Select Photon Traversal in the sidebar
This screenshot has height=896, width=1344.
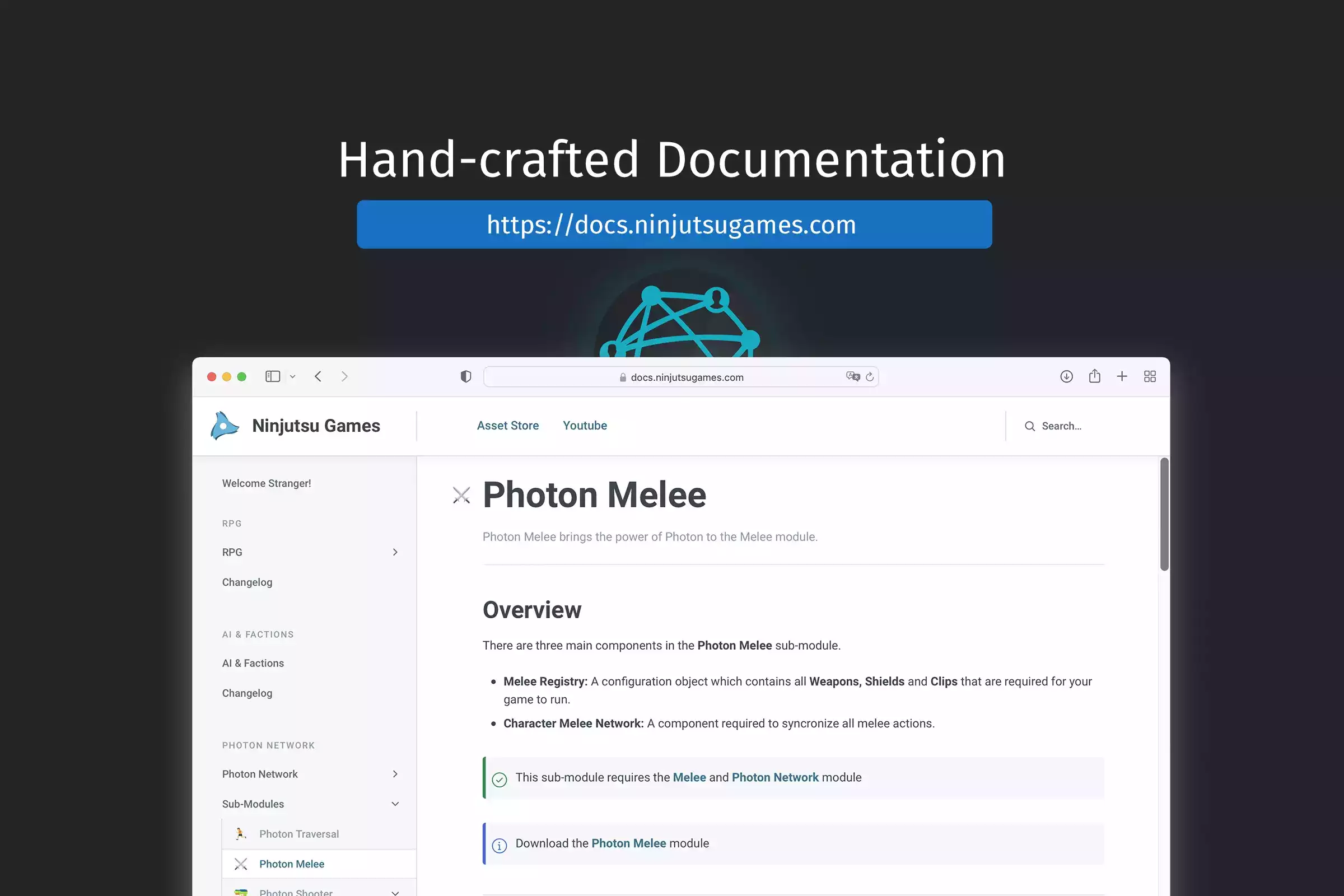[299, 834]
